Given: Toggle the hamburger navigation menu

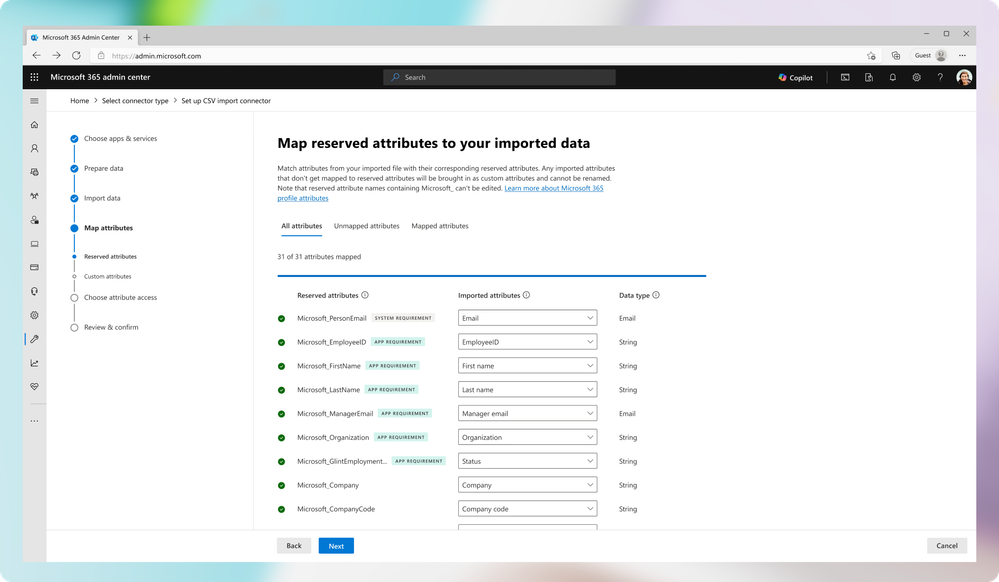Looking at the screenshot, I should tap(34, 101).
